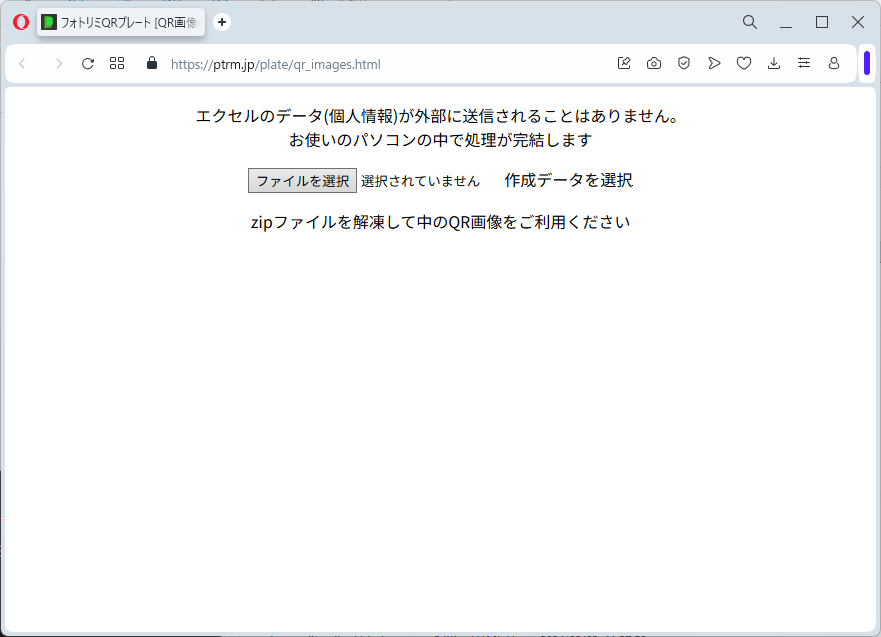This screenshot has height=637, width=881.
Task: Click the 作成データを選択 label
Action: point(568,180)
